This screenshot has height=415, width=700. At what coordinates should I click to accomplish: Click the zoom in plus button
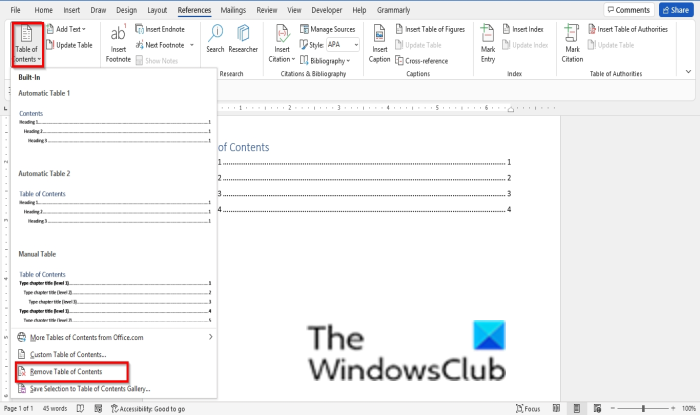click(673, 408)
